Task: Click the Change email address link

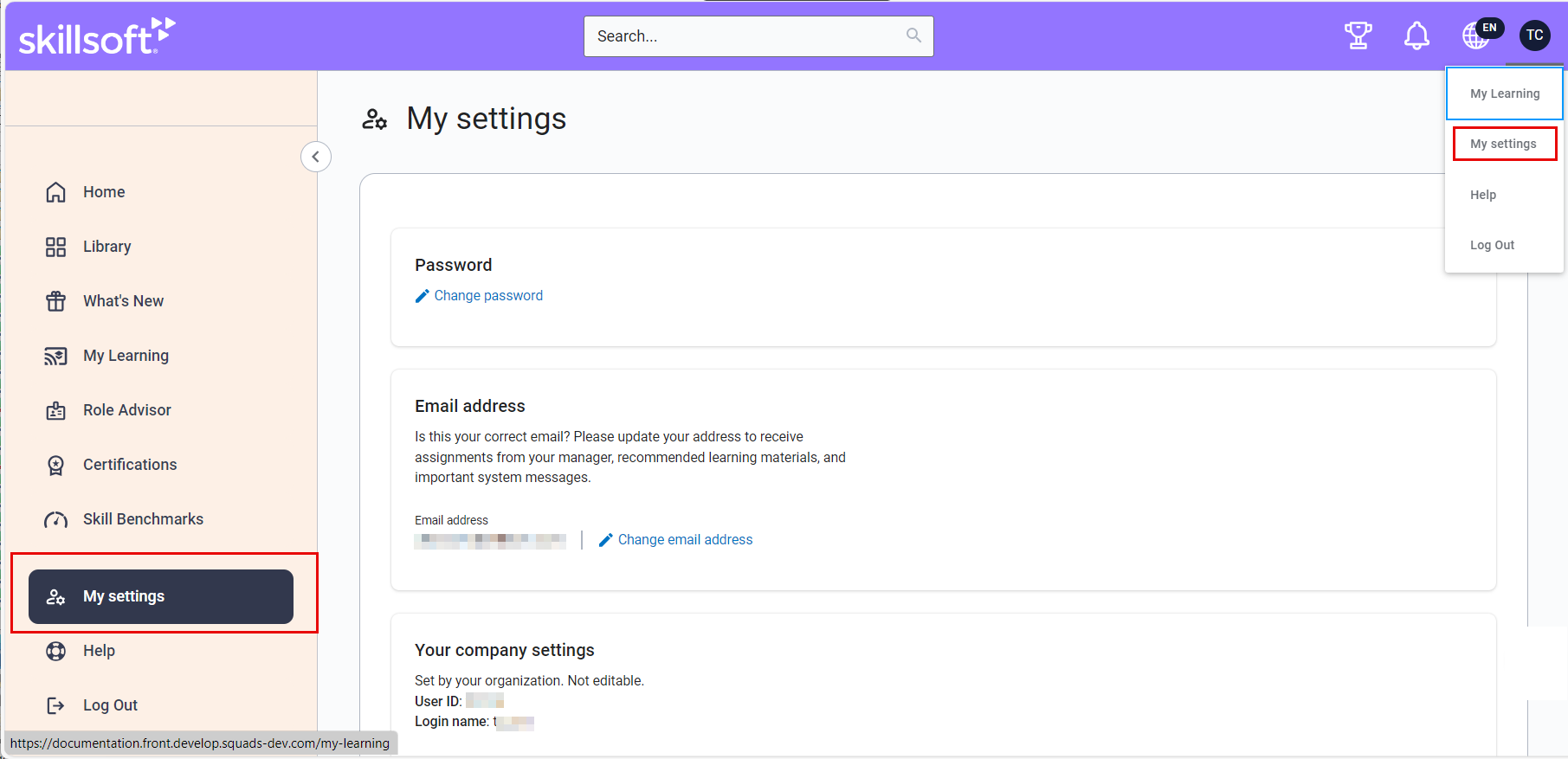Action: pyautogui.click(x=685, y=540)
